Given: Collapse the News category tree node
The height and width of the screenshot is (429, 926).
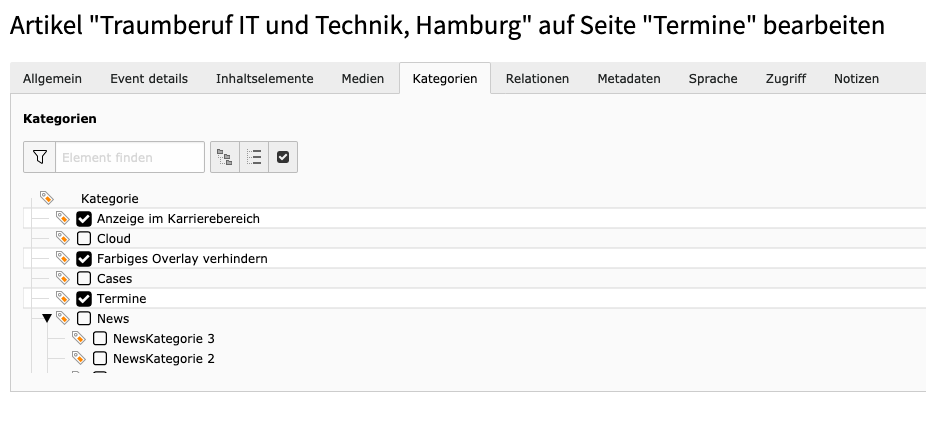Looking at the screenshot, I should [x=46, y=318].
